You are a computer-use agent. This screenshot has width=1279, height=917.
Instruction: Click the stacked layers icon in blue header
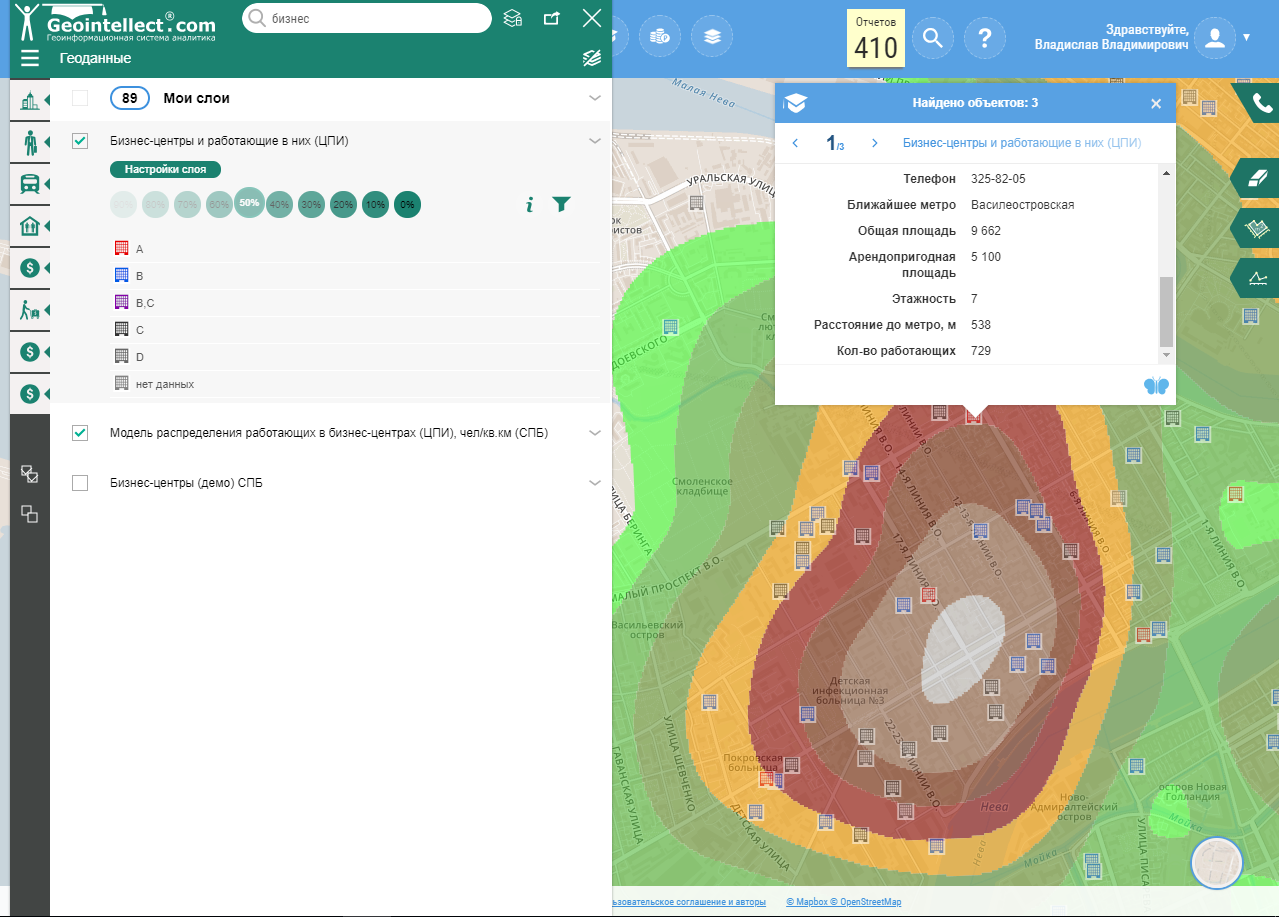pyautogui.click(x=711, y=37)
